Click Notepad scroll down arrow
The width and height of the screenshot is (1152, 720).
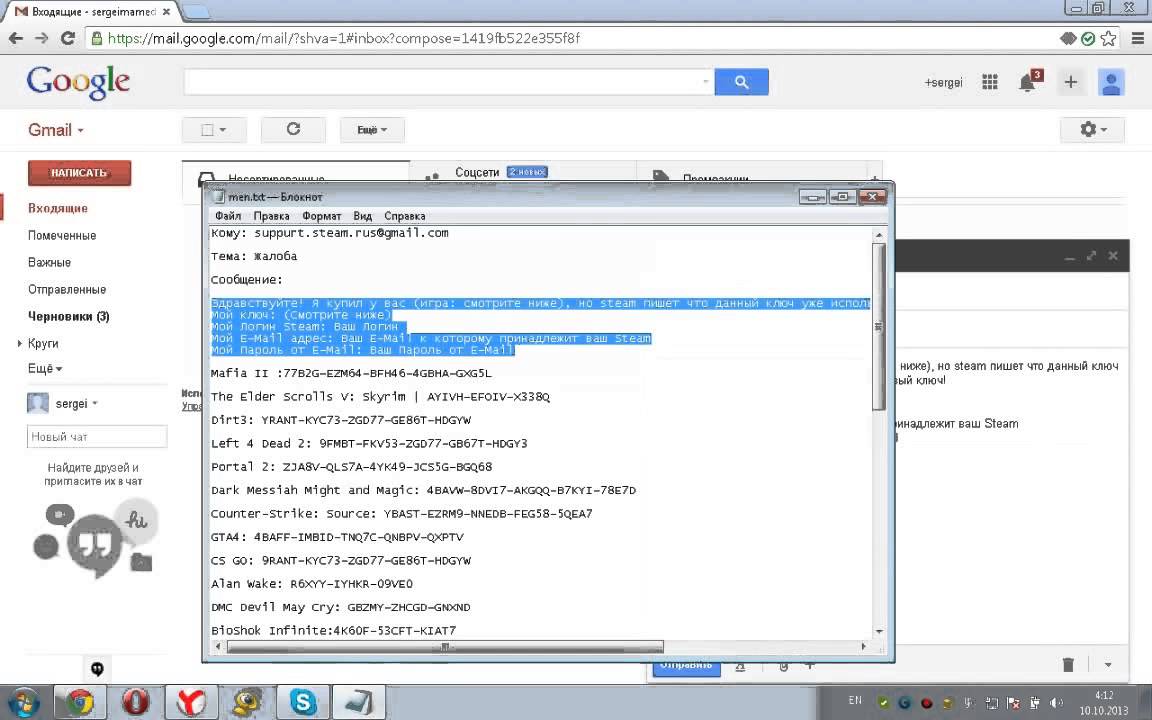pyautogui.click(x=879, y=631)
